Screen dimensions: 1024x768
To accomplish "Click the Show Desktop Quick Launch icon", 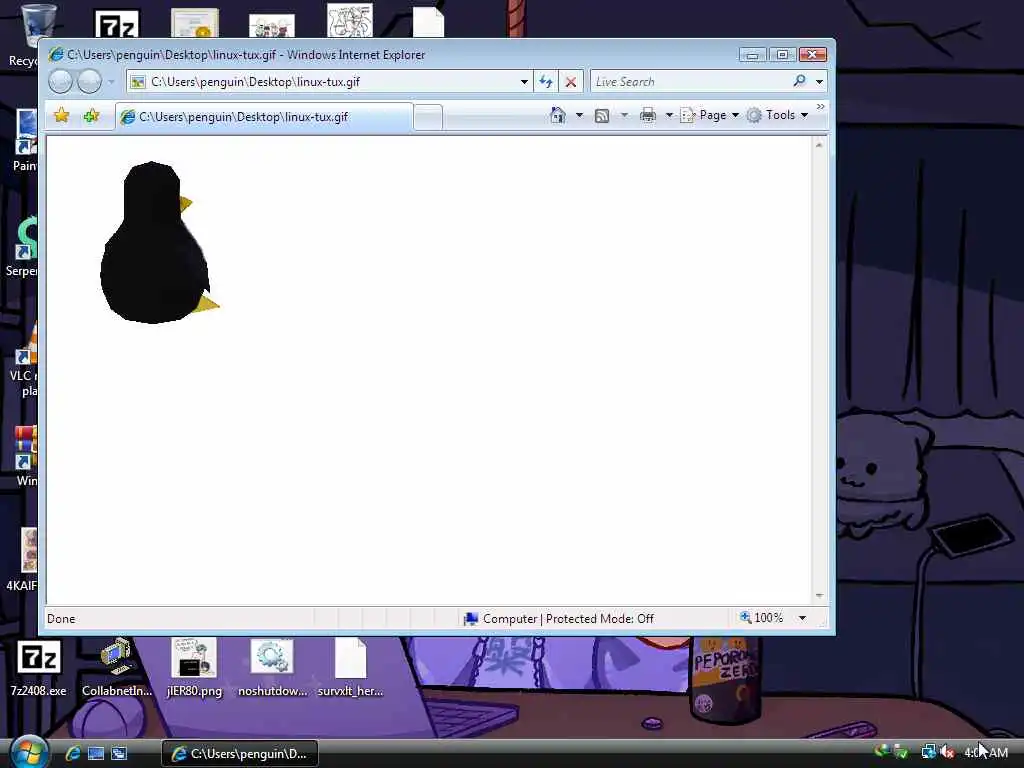I will coord(96,753).
